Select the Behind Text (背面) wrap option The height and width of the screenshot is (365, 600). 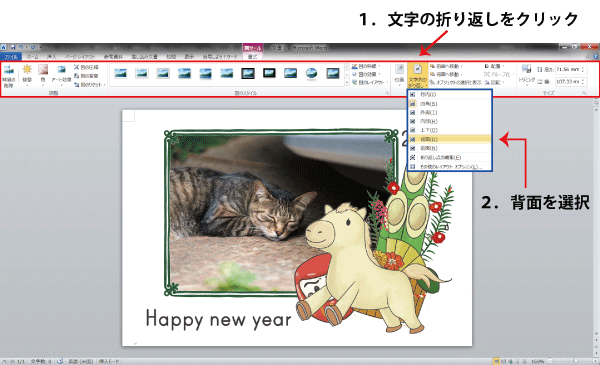pyautogui.click(x=449, y=139)
